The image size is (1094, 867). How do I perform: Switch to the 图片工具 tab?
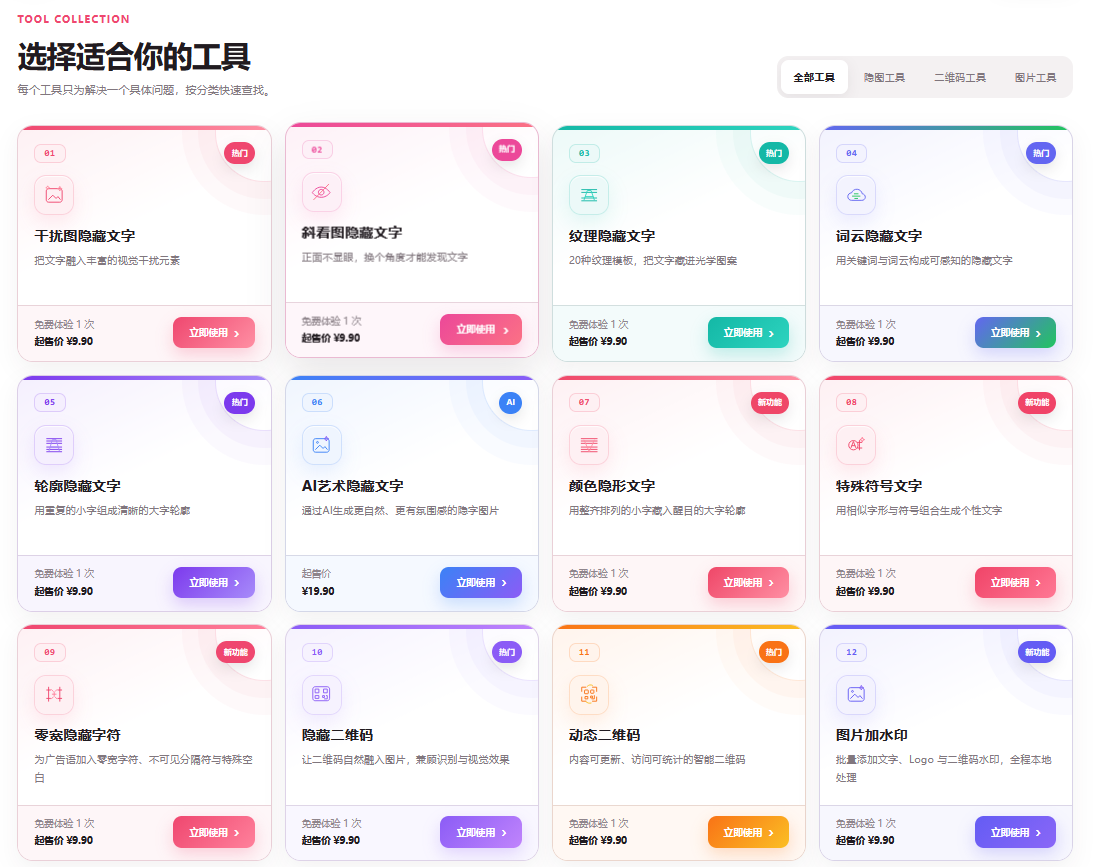coord(1035,77)
